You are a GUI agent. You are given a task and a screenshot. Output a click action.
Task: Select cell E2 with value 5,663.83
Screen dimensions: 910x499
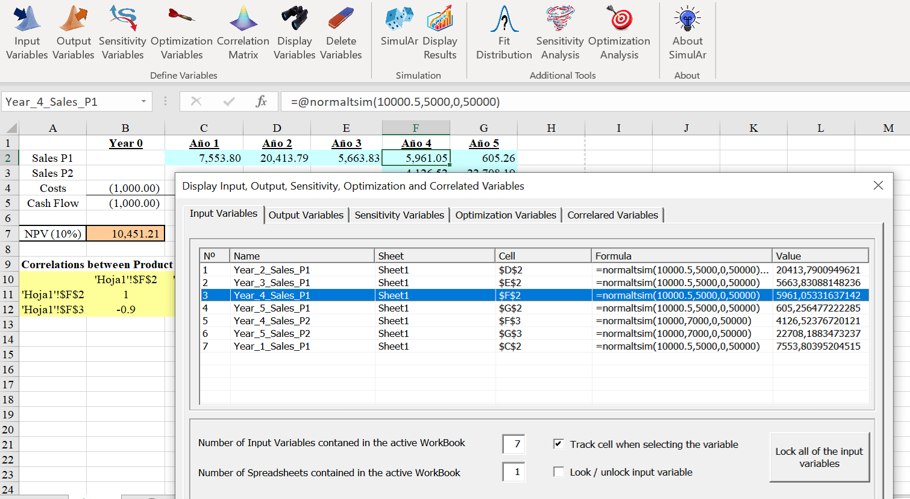click(346, 158)
